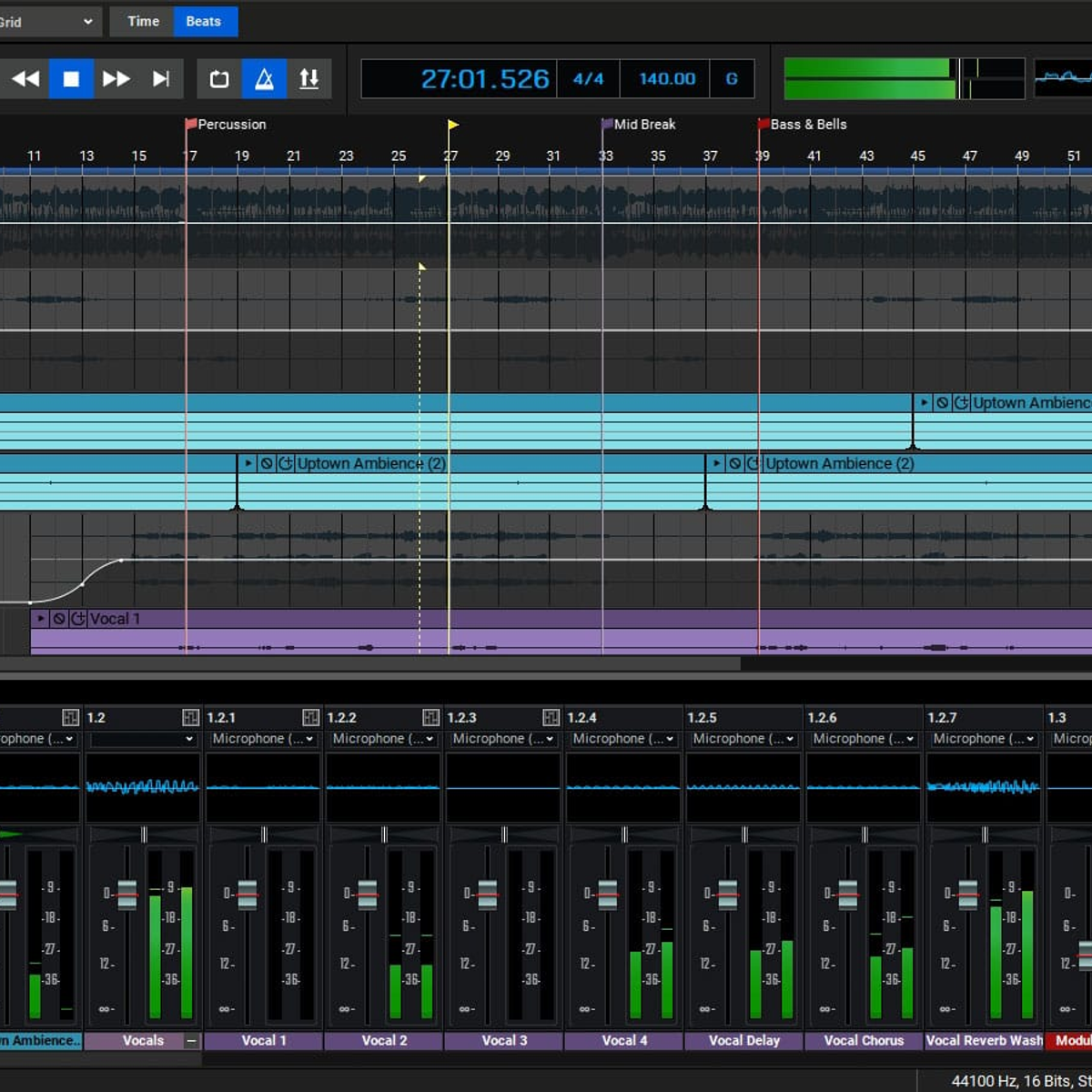Image resolution: width=1092 pixels, height=1092 pixels.
Task: Click the loop icon on Vocal 1 clip
Action: coord(78,619)
